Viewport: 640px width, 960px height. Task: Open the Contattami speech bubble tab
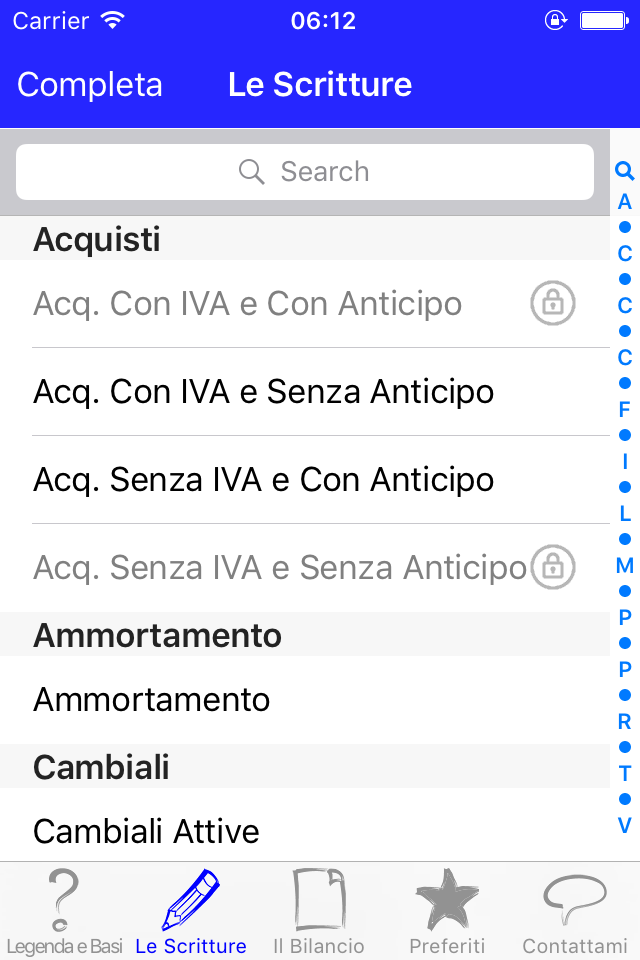575,912
